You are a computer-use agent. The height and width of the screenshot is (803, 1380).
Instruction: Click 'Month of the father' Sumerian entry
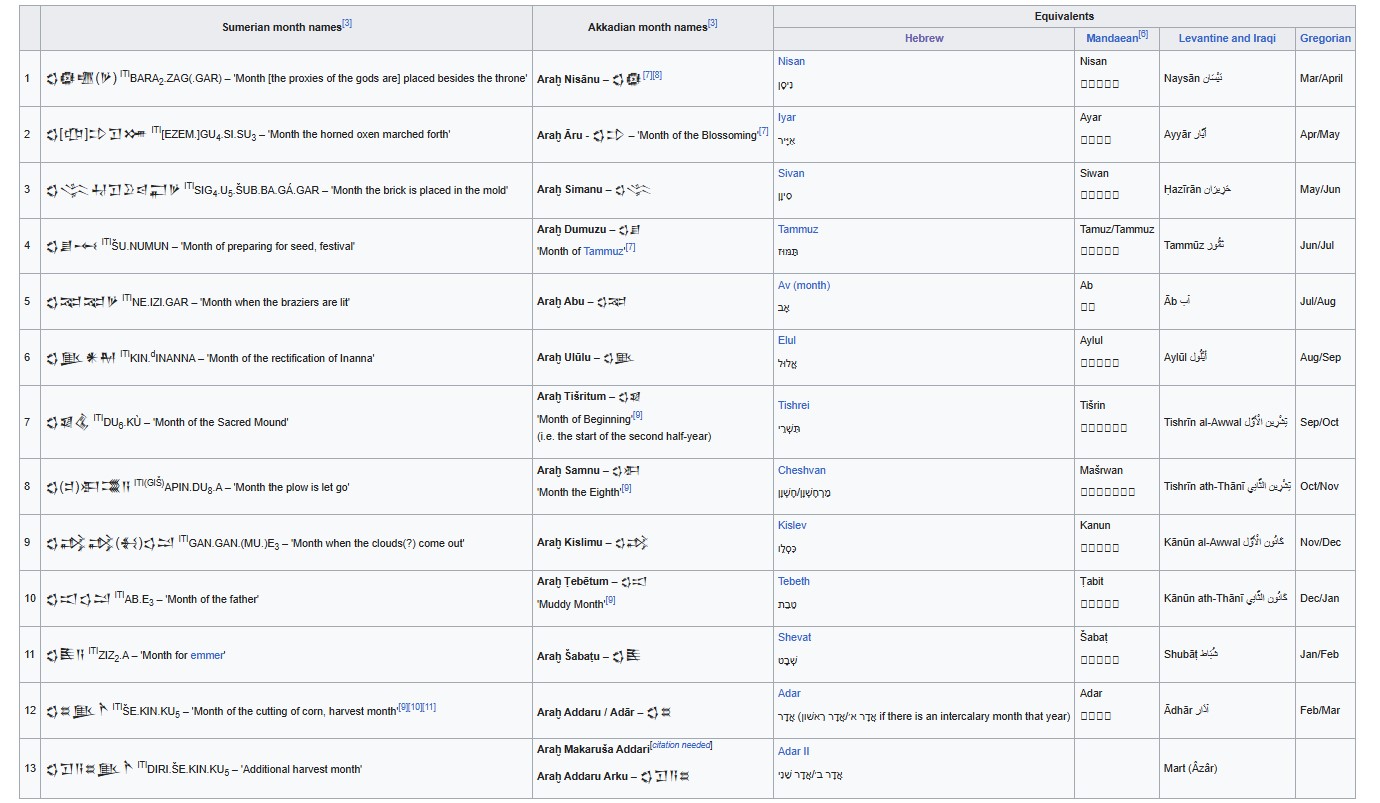point(211,599)
